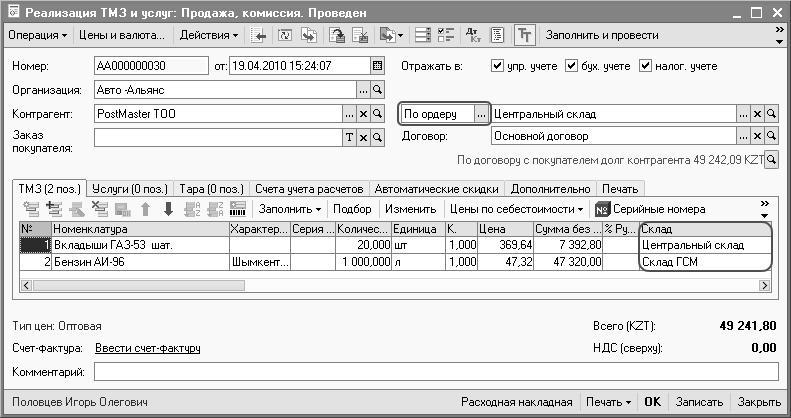Toggle the упр. учете checkbox

(498, 66)
